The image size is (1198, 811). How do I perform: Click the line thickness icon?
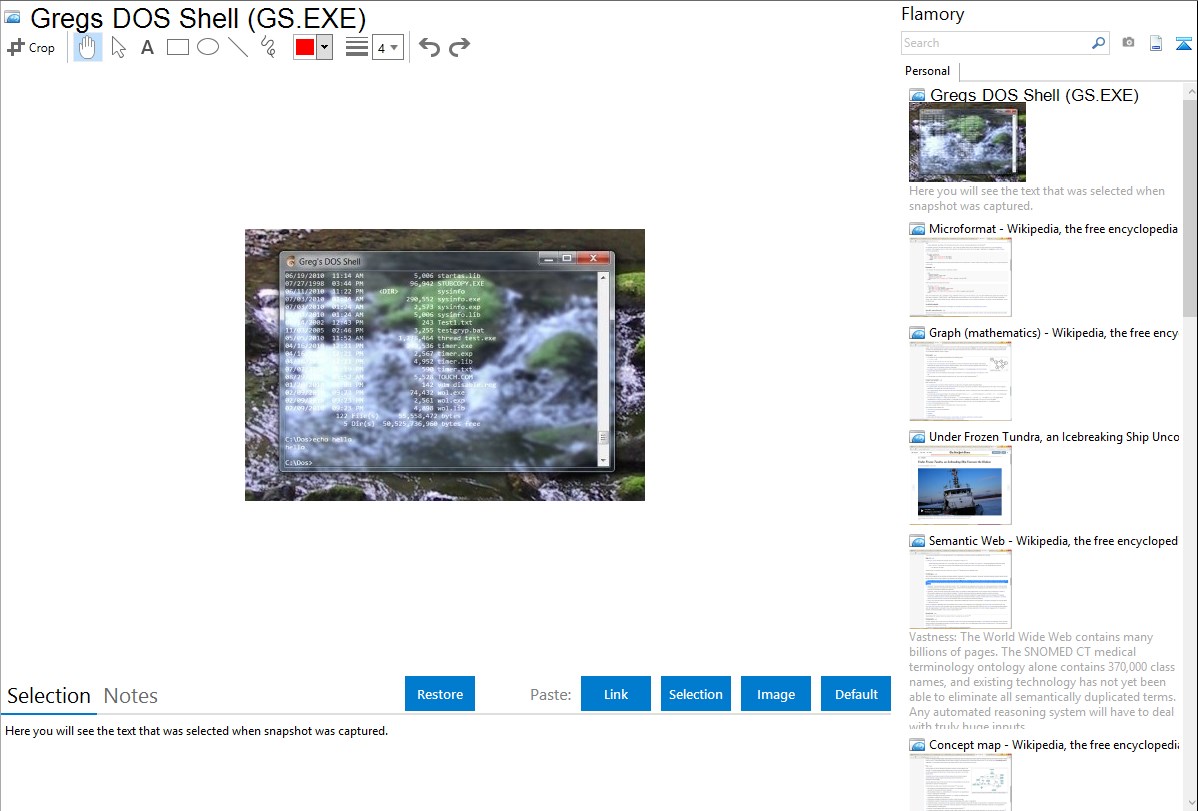tap(357, 47)
